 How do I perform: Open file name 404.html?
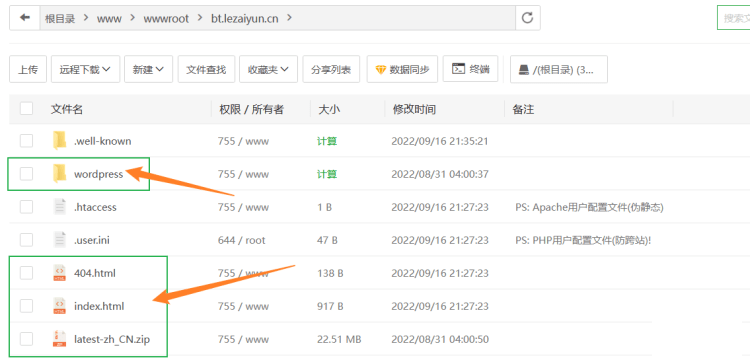pyautogui.click(x=95, y=273)
